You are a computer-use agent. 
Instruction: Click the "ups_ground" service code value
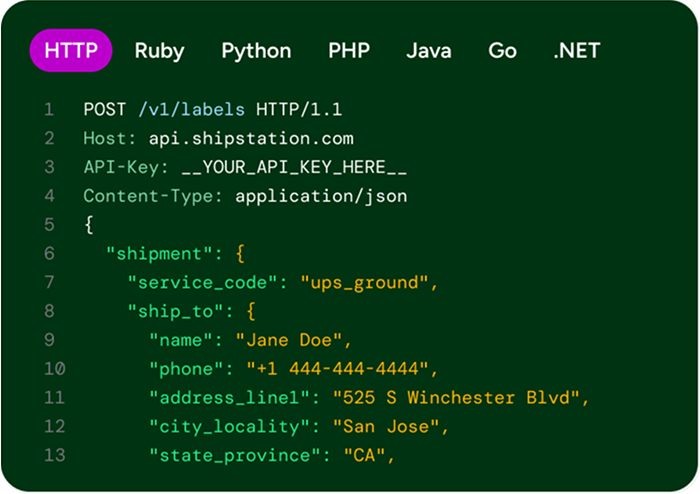pyautogui.click(x=365, y=283)
